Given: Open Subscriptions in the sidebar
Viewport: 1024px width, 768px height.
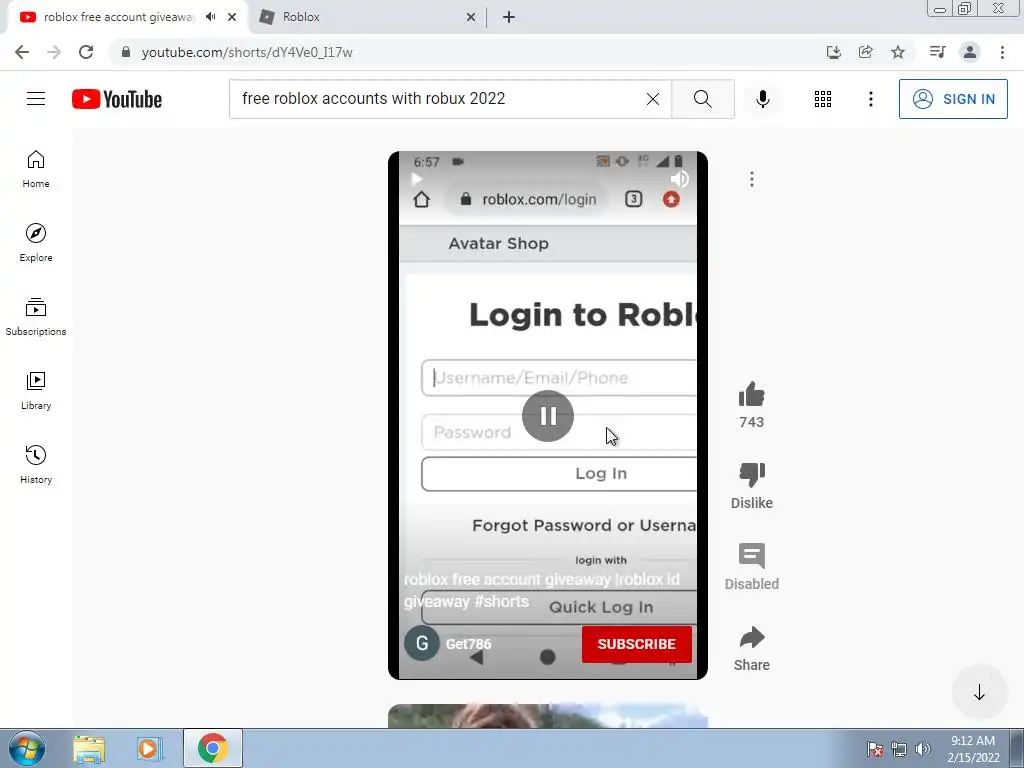Looking at the screenshot, I should click(x=36, y=317).
